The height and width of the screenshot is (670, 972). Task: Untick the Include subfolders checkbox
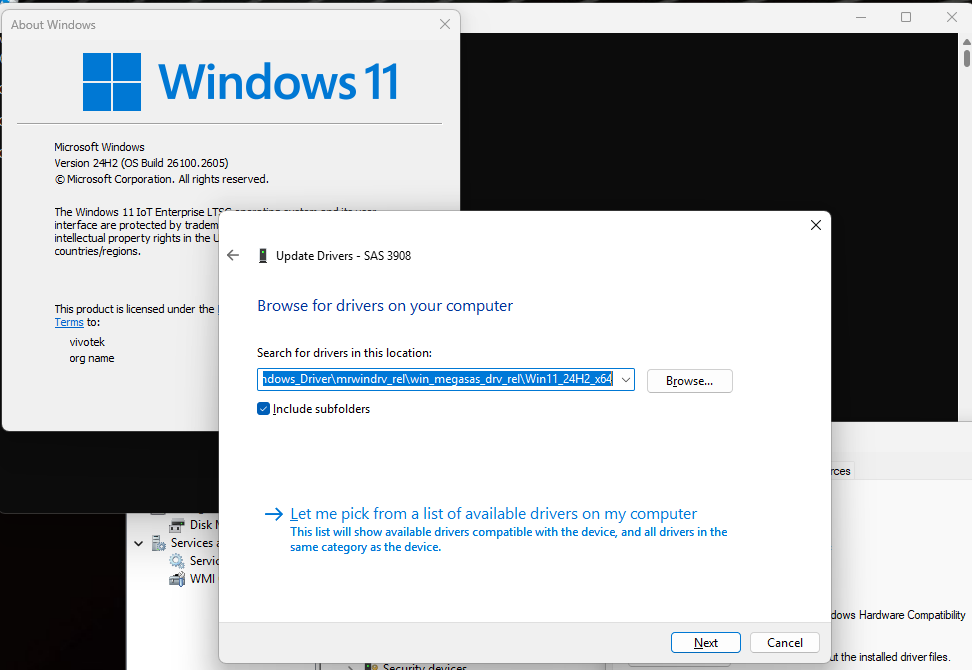pyautogui.click(x=263, y=409)
